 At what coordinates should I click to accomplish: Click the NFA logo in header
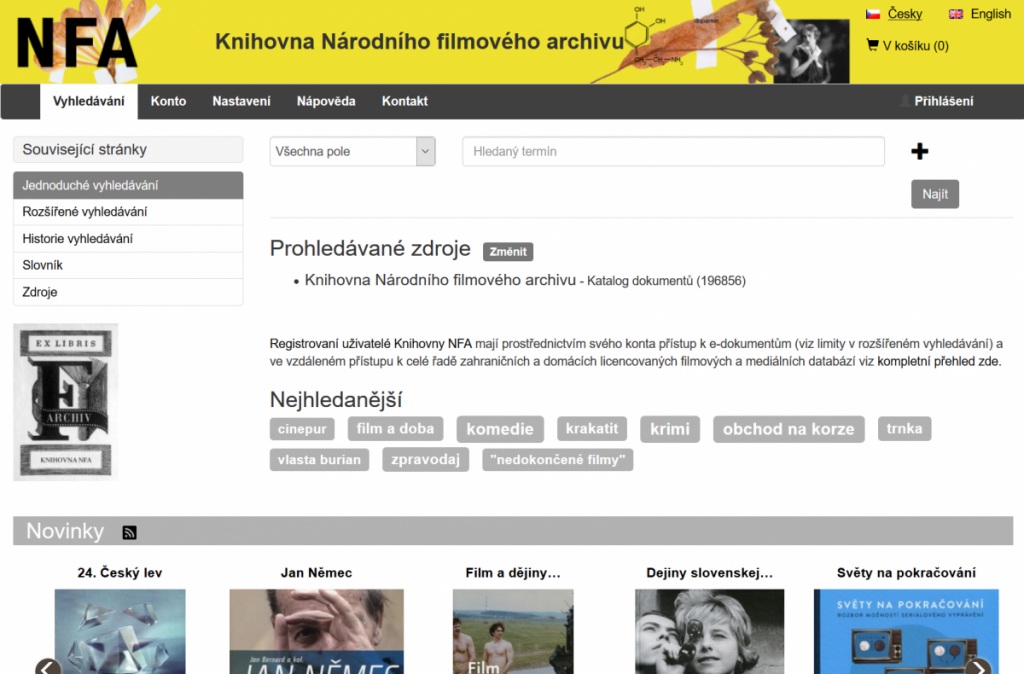pos(76,42)
